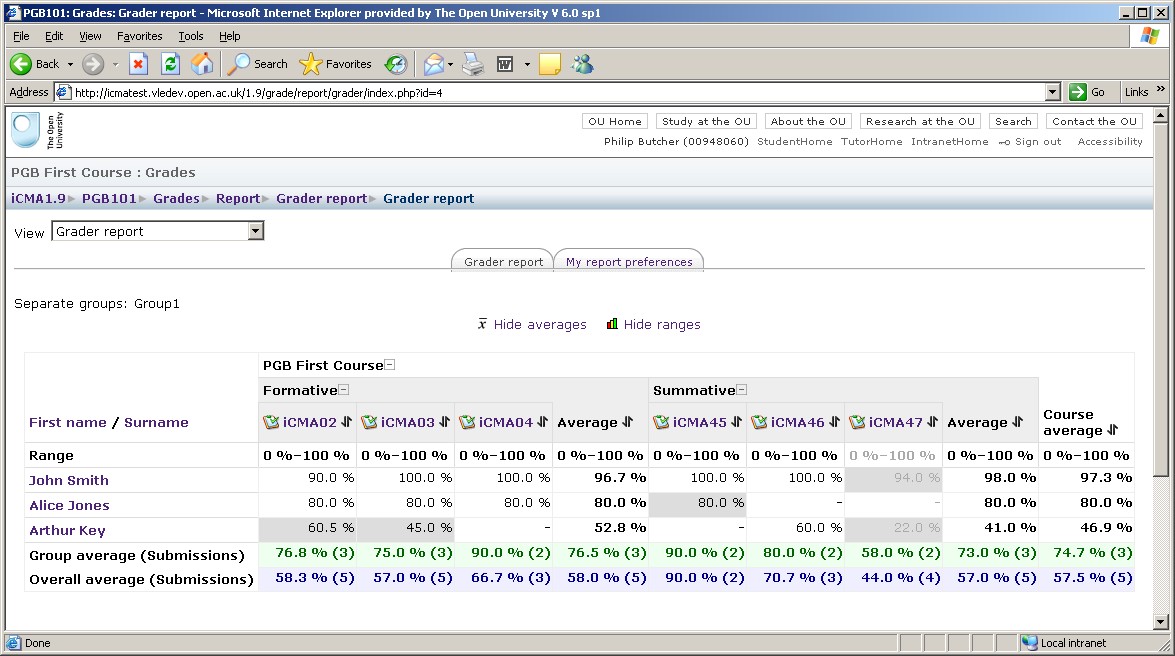Open the Tools menu
The width and height of the screenshot is (1175, 656).
(x=190, y=36)
